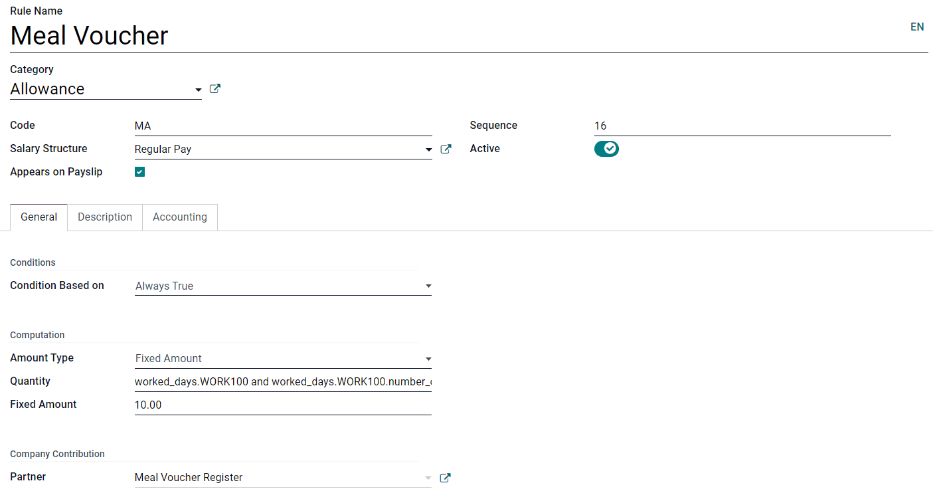Open Meal Voucher Register partner external link
Viewport: 933px width, 495px height.
coord(446,478)
